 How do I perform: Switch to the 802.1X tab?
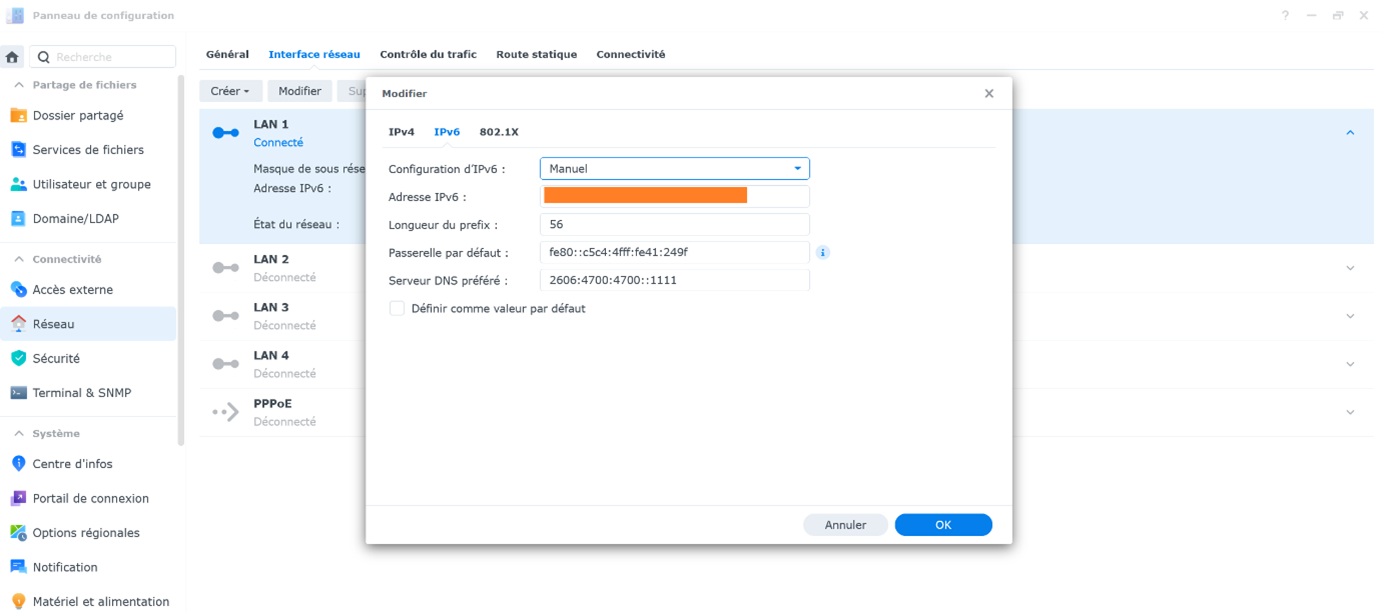[x=498, y=132]
